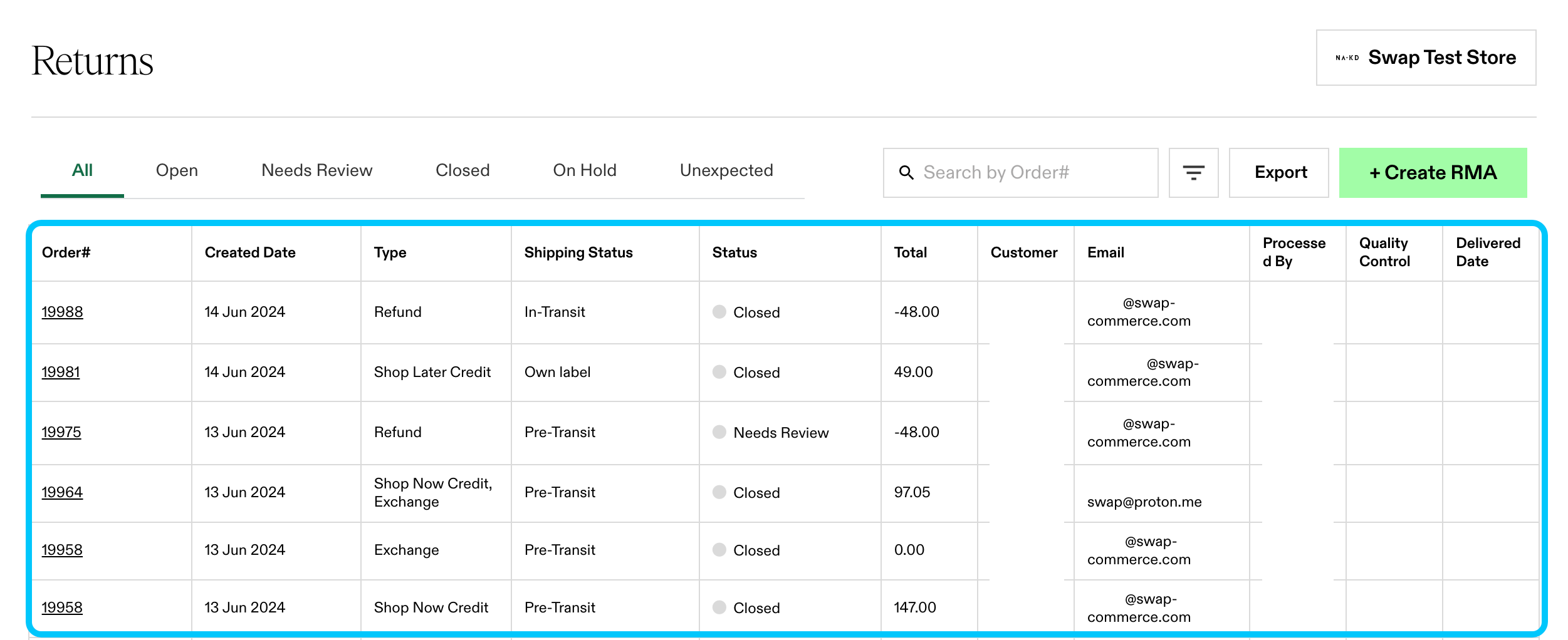Click the Create RMA button
Viewport: 1568px width, 640px height.
point(1433,173)
